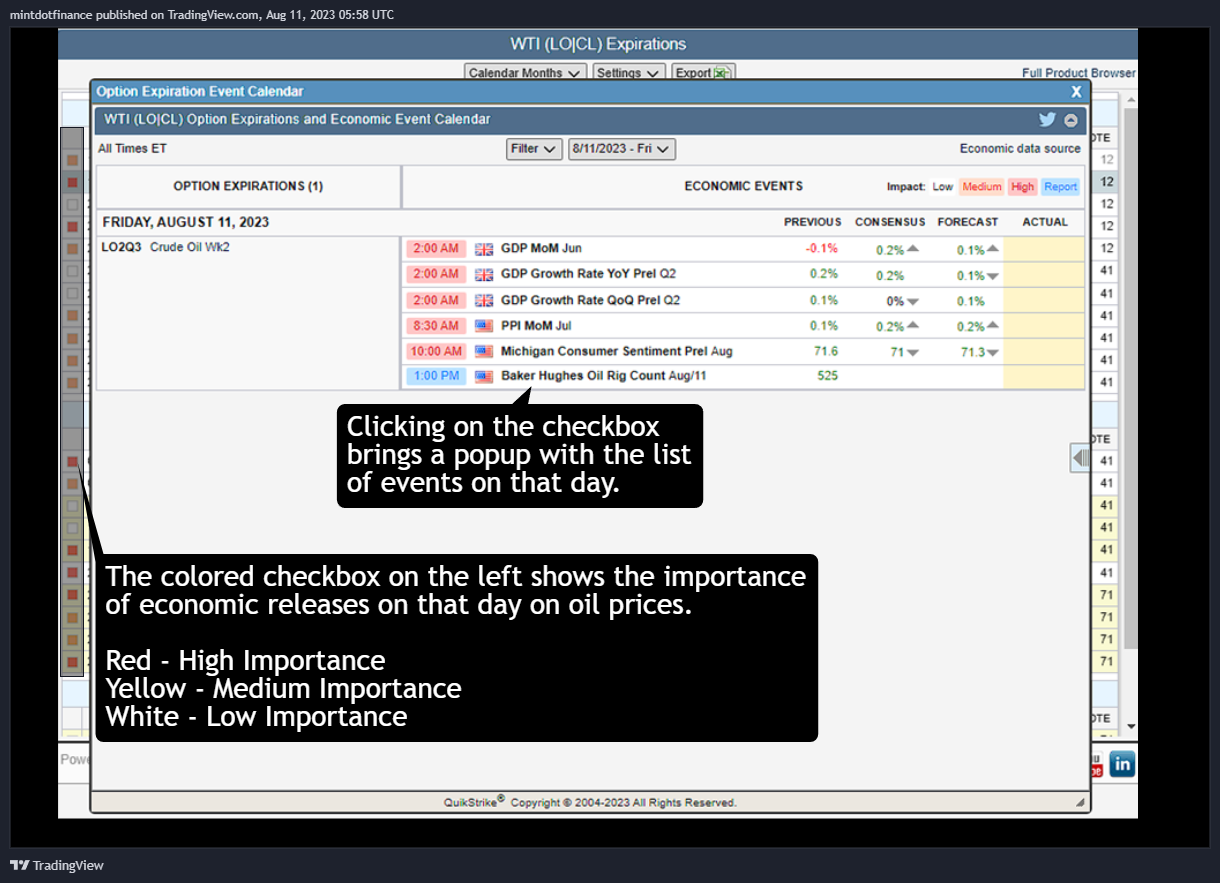Click the 71.6 previous value for Michigan Sentiment
The height and width of the screenshot is (883, 1220).
826,352
